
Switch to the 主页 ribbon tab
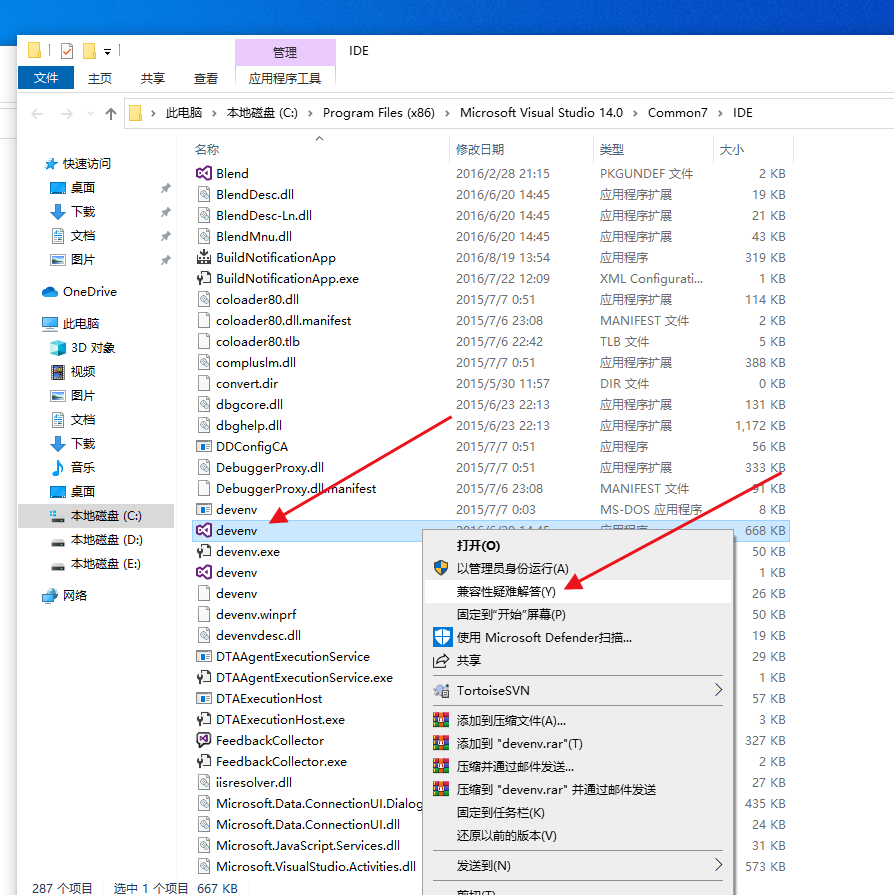coord(100,78)
